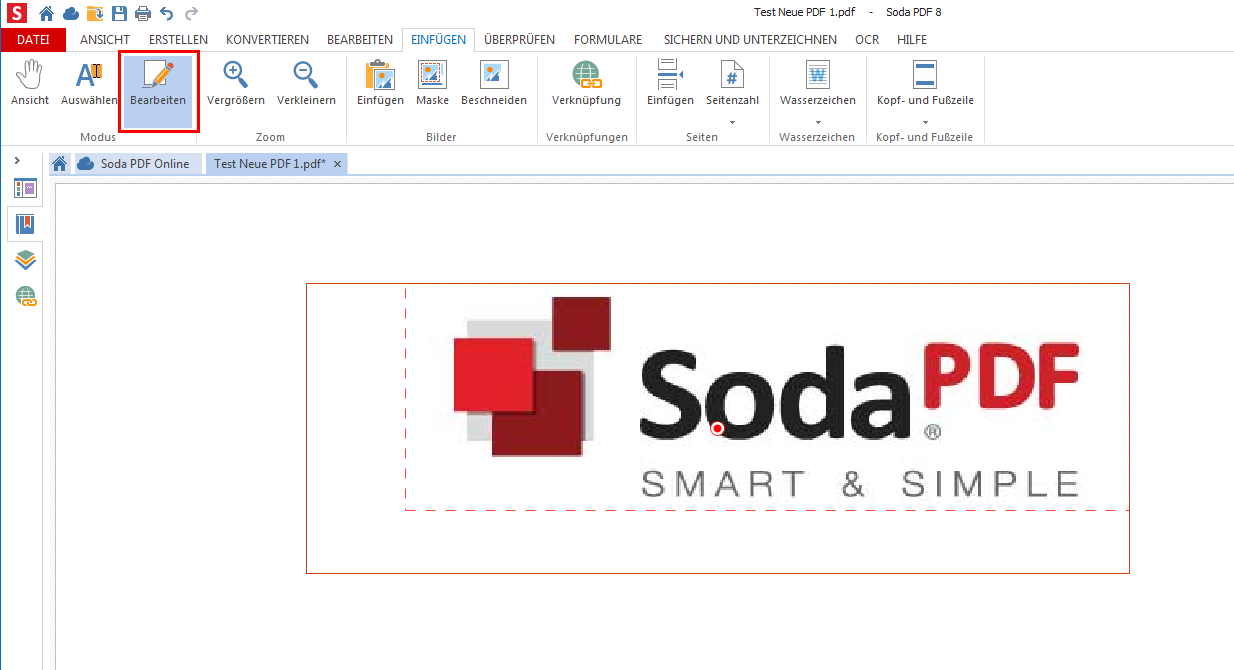Pick the Beschneiden crop tool
This screenshot has height=670, width=1234.
click(494, 84)
